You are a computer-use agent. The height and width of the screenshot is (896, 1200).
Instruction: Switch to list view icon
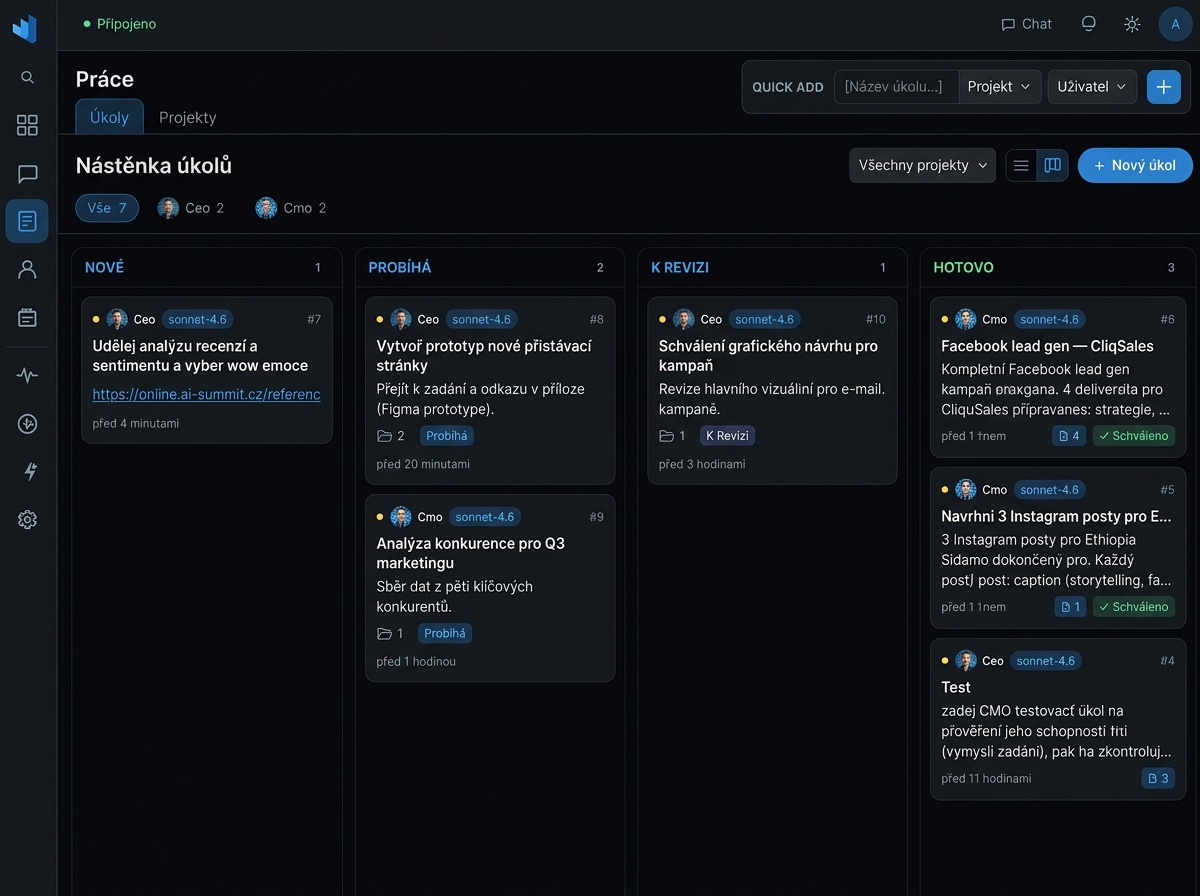1021,165
